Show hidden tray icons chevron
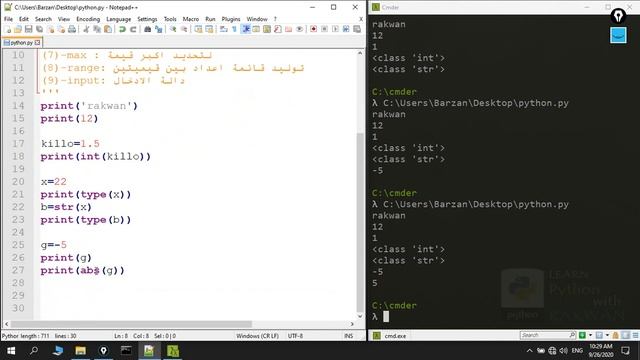The height and width of the screenshot is (360, 640). 529,351
